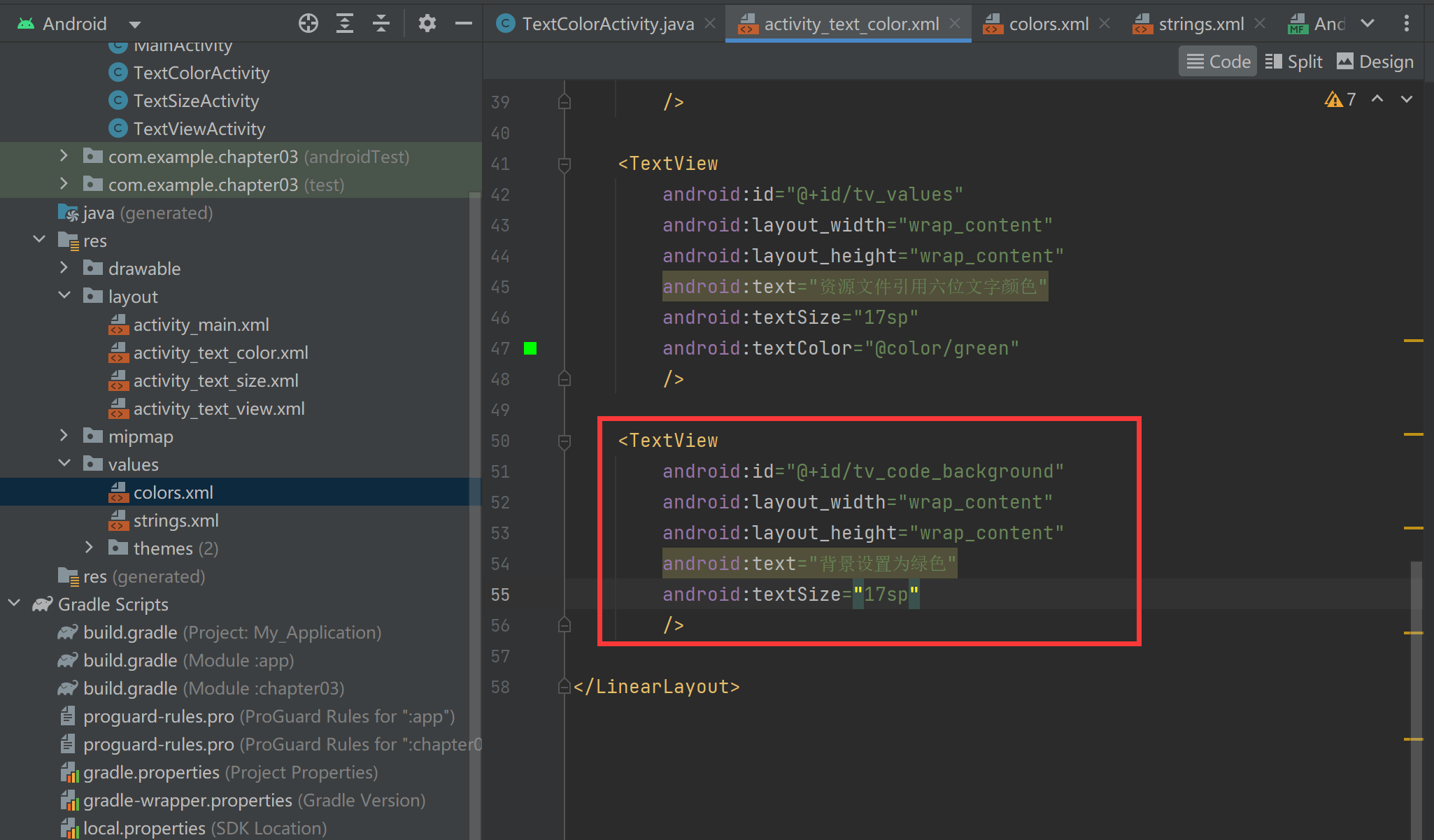1434x840 pixels.
Task: Click closing LinearLayout tag on line 58
Action: (x=657, y=687)
